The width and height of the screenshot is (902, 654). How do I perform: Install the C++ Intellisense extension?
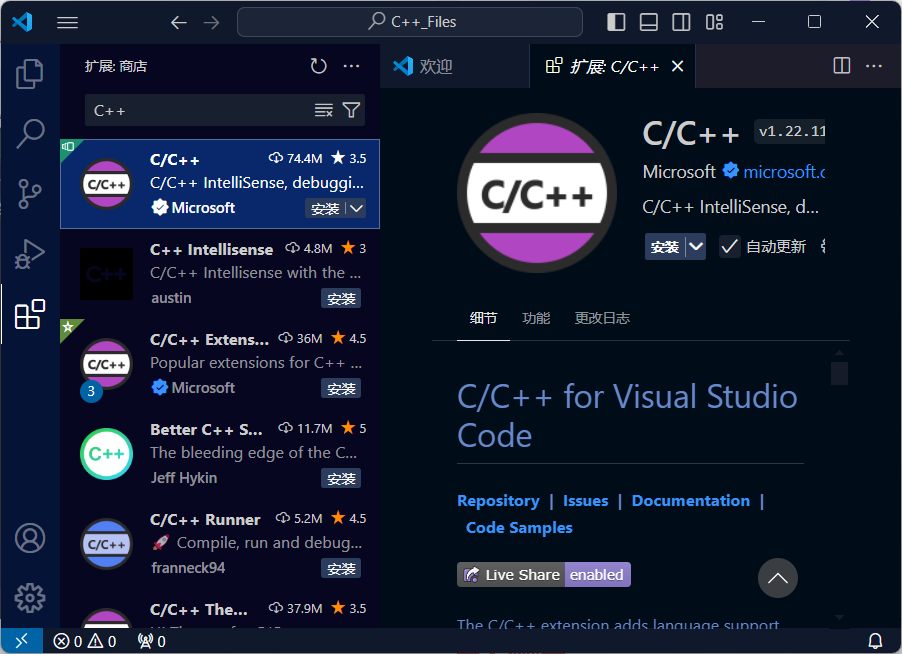click(x=341, y=299)
